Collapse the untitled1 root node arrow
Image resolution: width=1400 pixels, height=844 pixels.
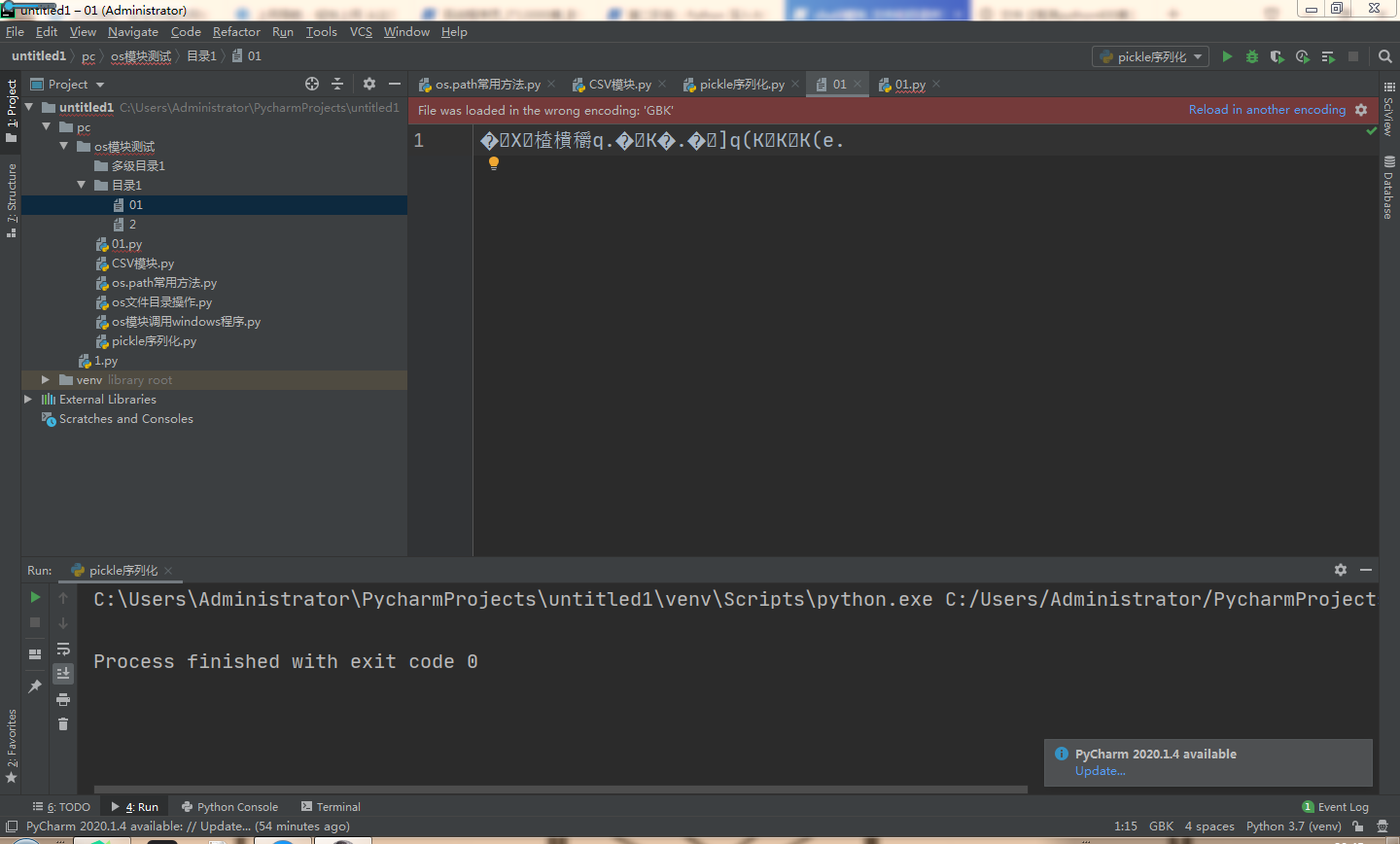pos(28,108)
